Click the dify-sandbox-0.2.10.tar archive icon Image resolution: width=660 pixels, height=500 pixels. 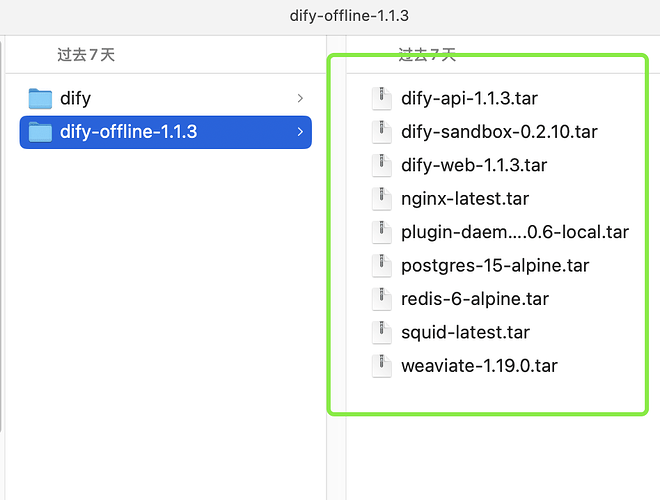[382, 132]
